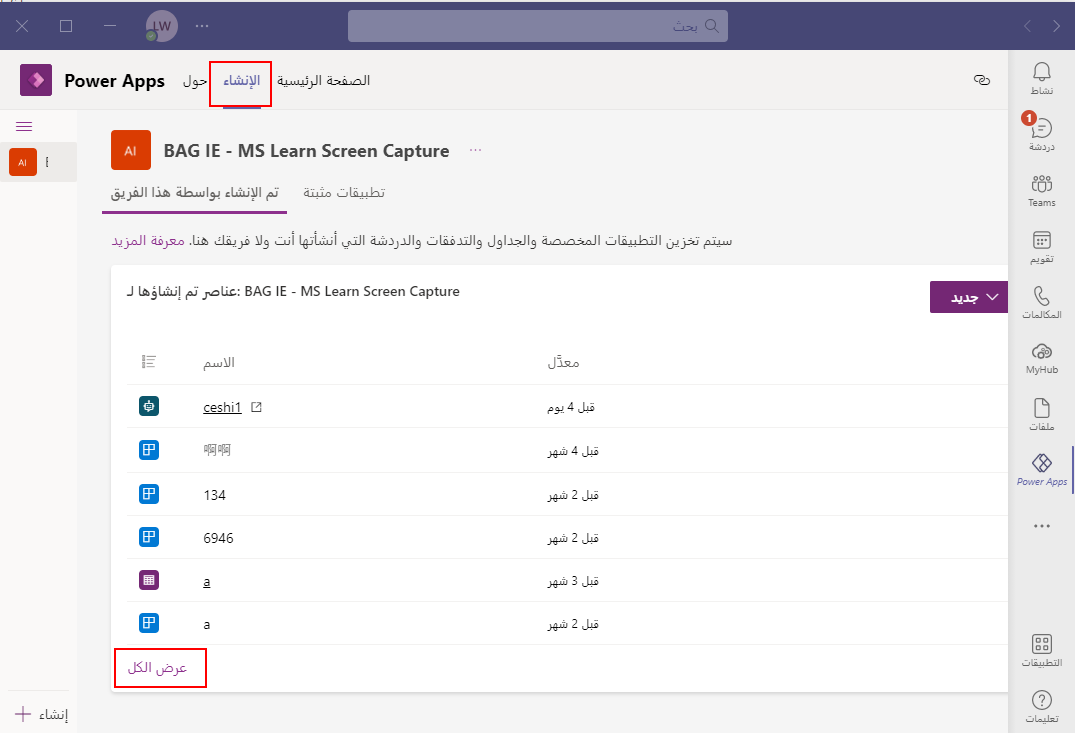This screenshot has height=733, width=1075.
Task: Open Help (تعليمات) icon
Action: [1041, 707]
